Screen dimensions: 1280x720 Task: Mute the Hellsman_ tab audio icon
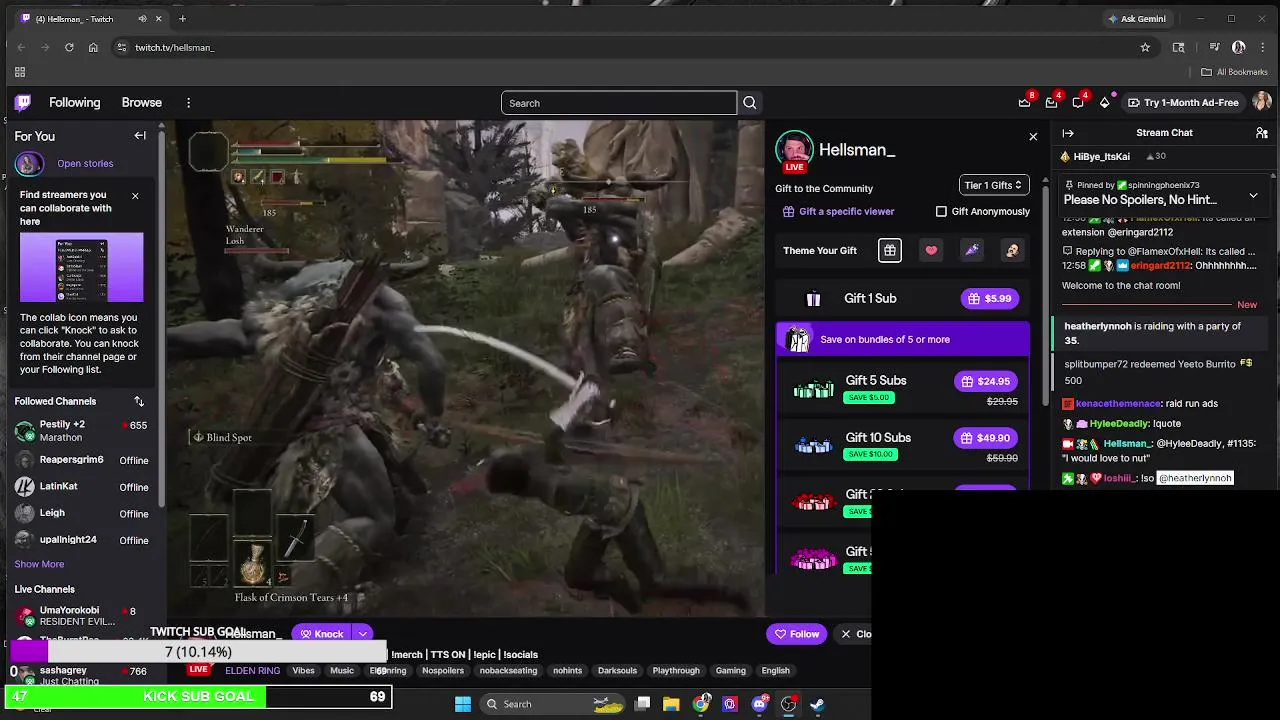142,18
